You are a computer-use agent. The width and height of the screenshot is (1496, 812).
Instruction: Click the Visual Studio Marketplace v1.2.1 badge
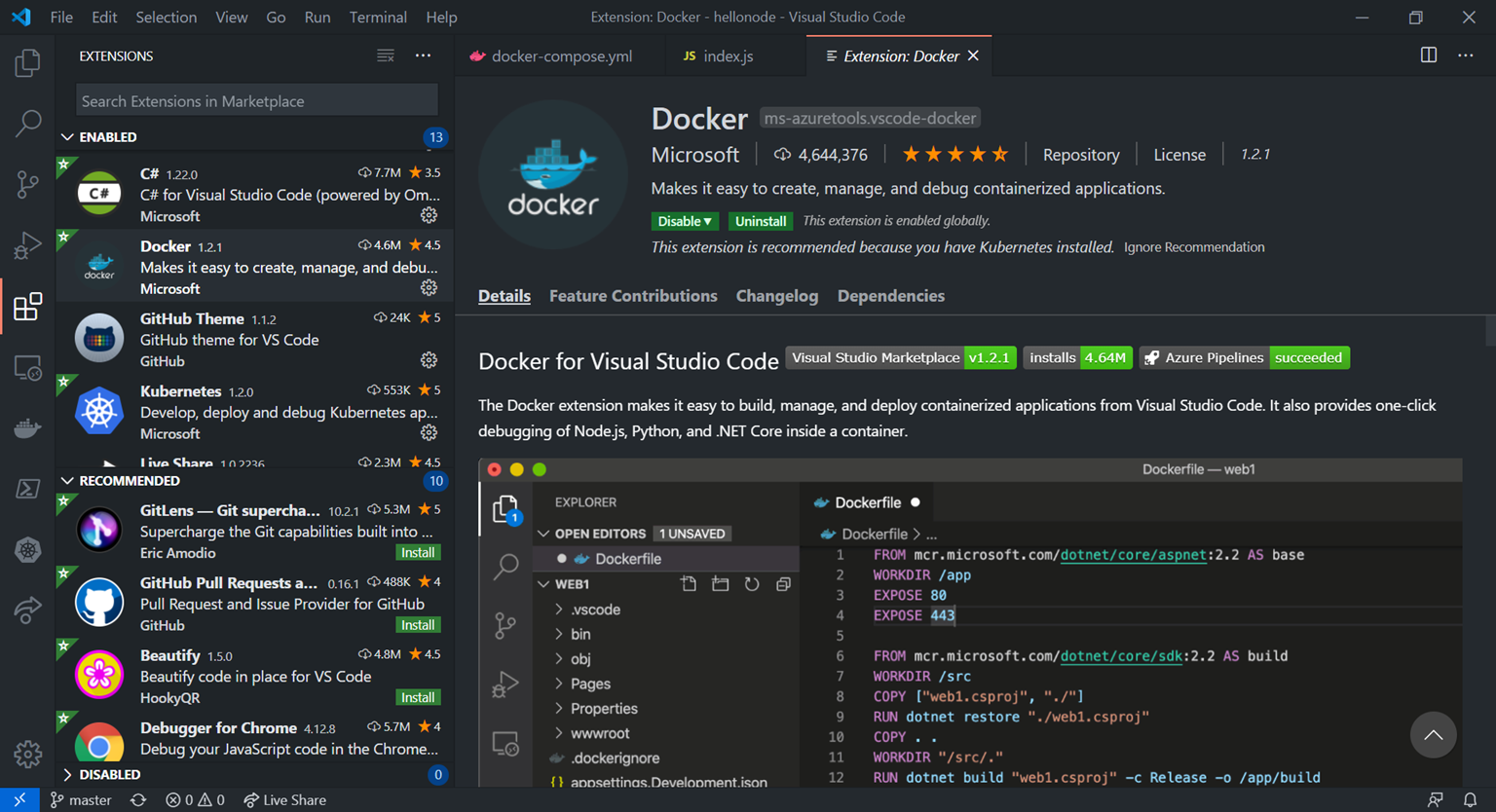point(901,358)
